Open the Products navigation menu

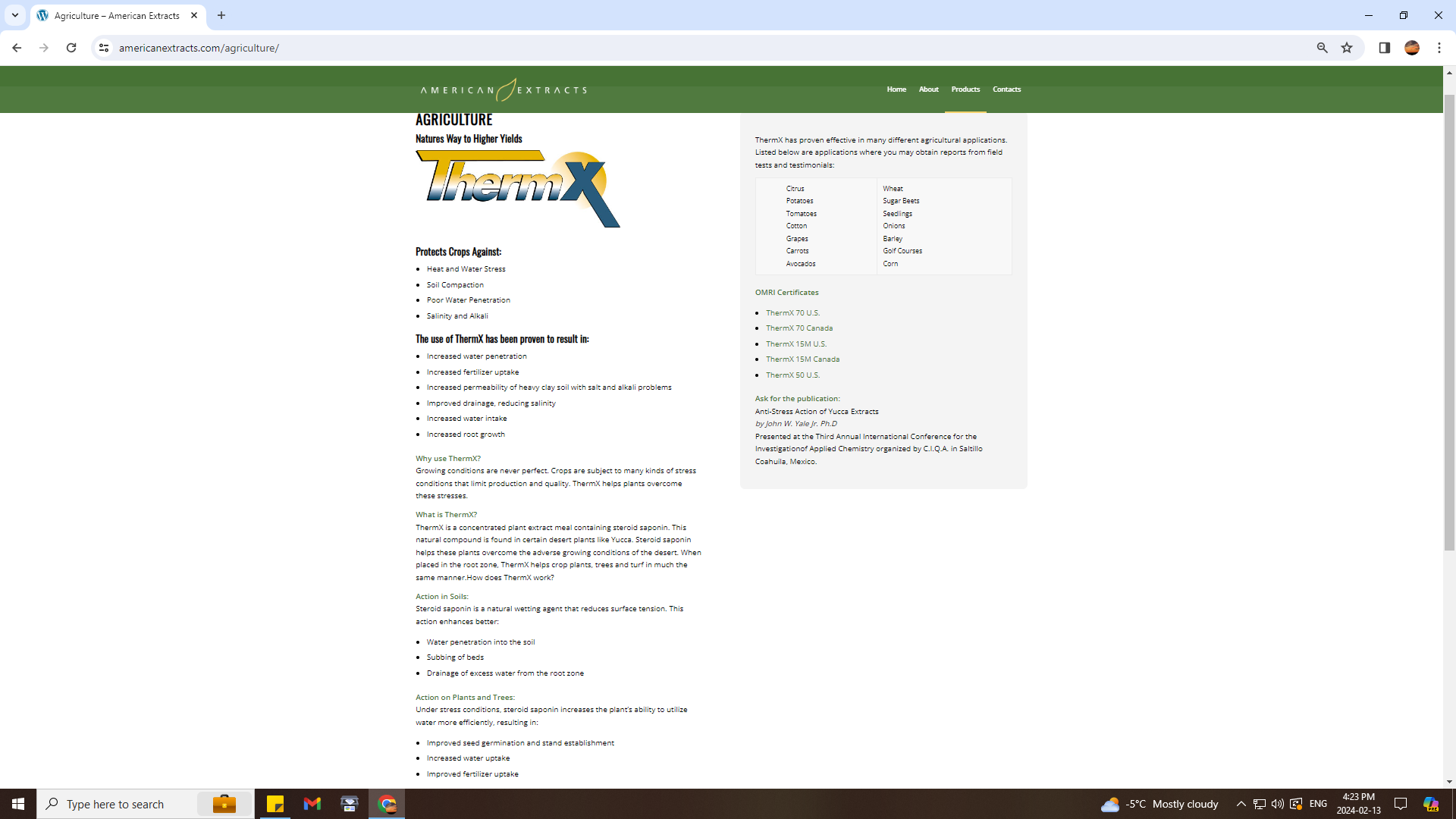(965, 89)
